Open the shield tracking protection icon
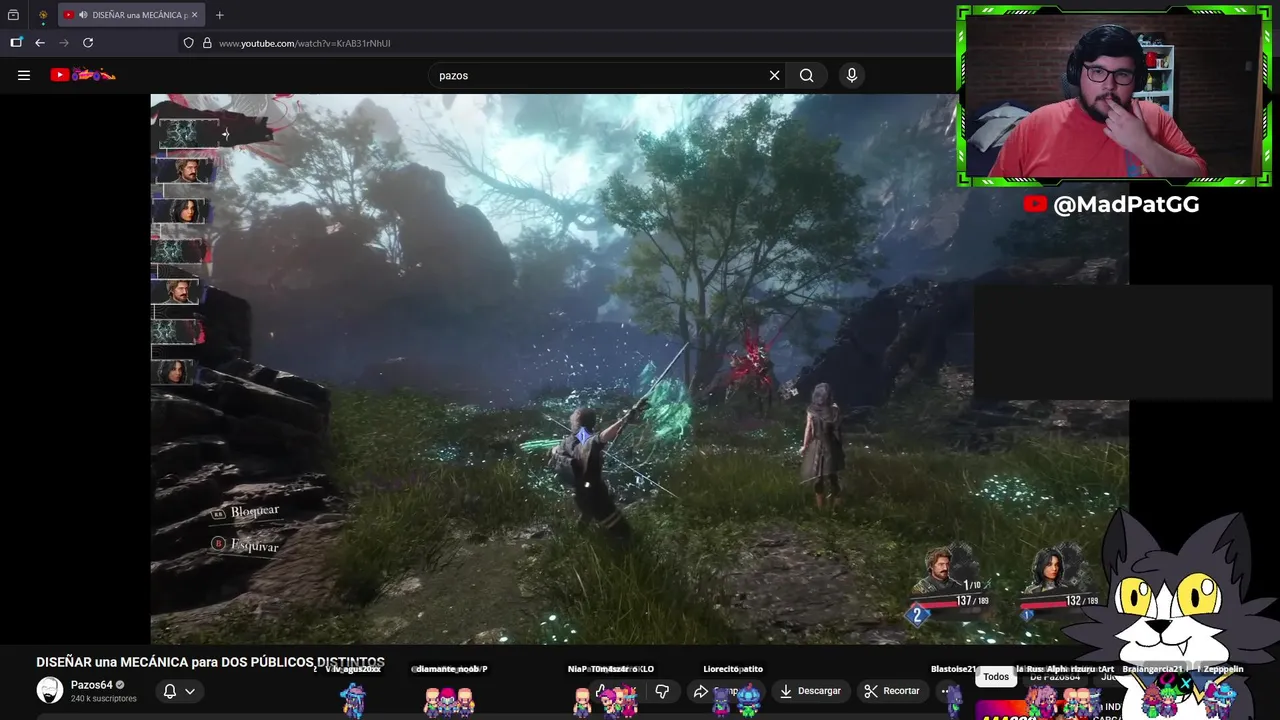 (188, 43)
